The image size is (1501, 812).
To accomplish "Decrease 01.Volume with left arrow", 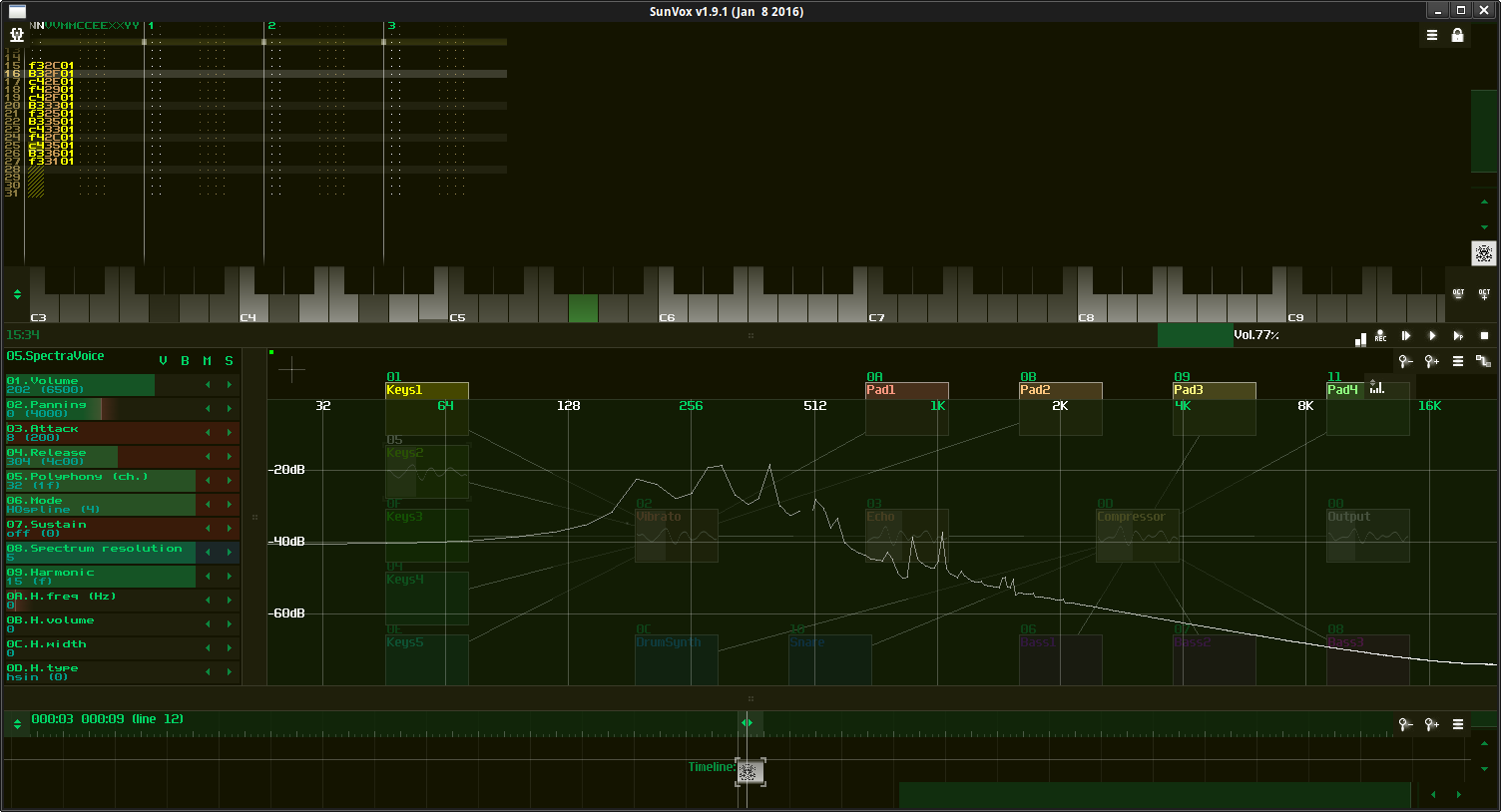I will [x=208, y=384].
